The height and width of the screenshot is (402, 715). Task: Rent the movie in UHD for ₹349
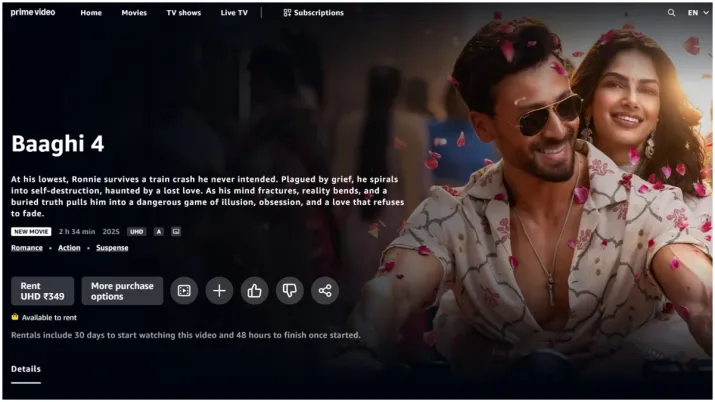click(42, 291)
